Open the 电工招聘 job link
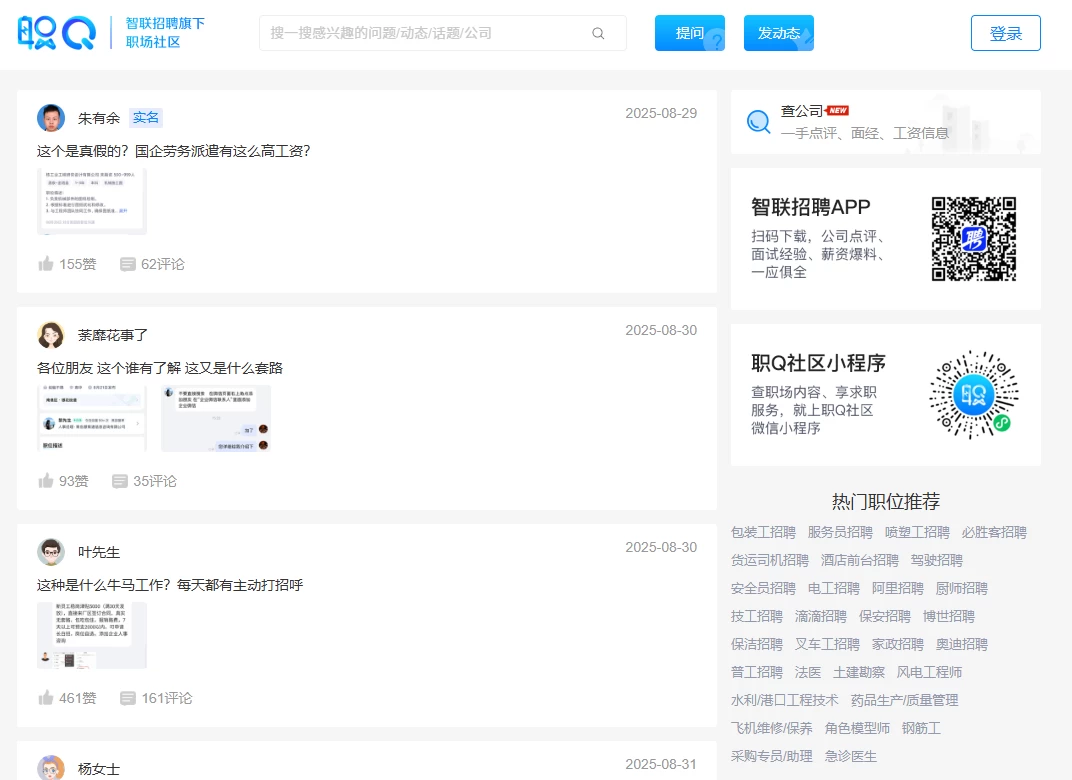The height and width of the screenshot is (780, 1072). pyautogui.click(x=833, y=588)
